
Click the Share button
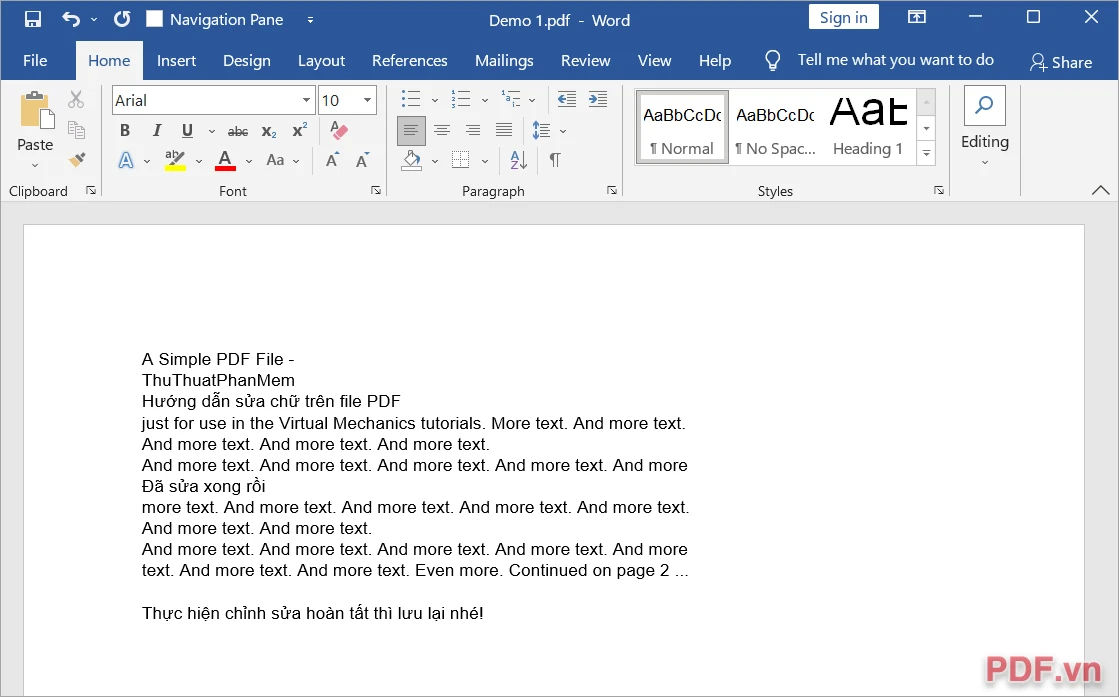1060,62
